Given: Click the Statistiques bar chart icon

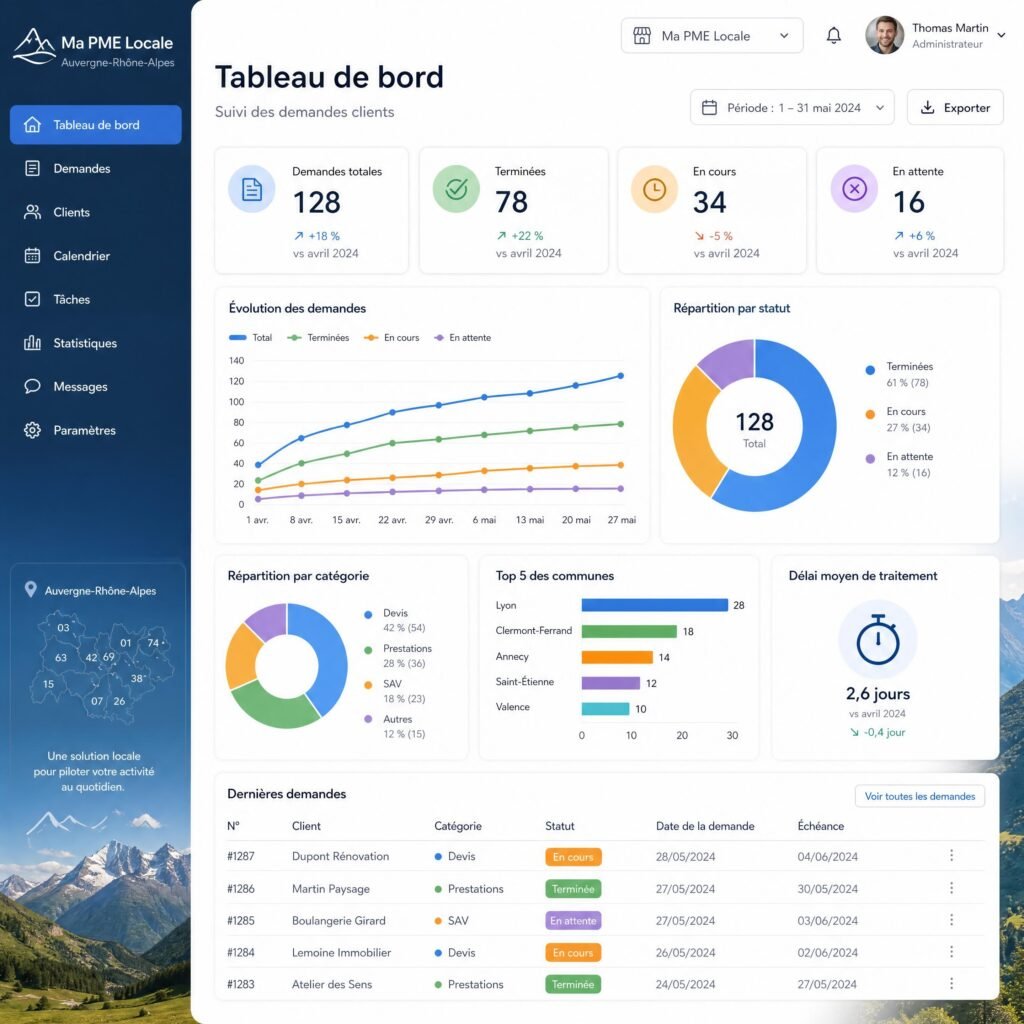Looking at the screenshot, I should click(32, 343).
